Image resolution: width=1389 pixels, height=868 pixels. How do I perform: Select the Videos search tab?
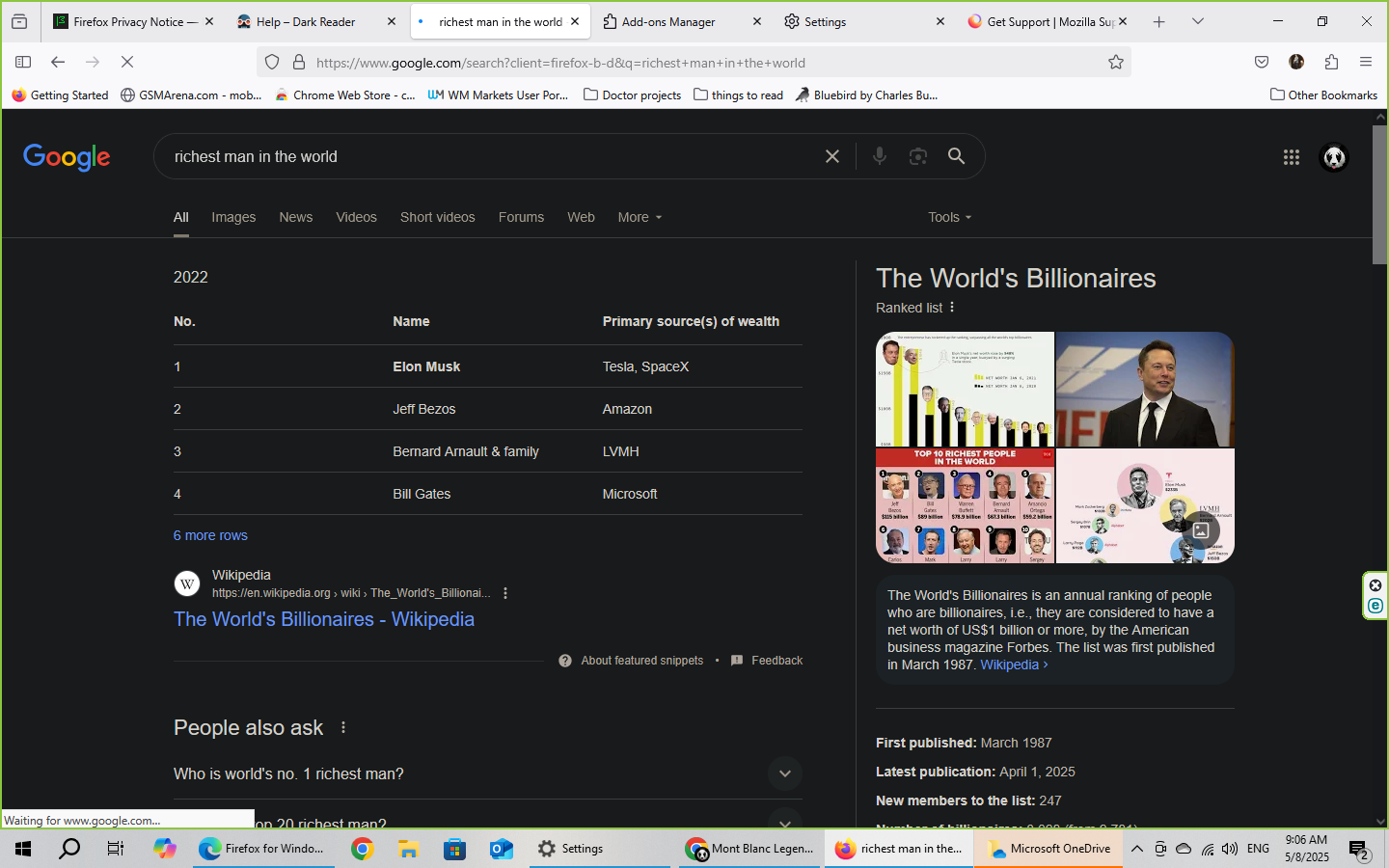(x=356, y=217)
